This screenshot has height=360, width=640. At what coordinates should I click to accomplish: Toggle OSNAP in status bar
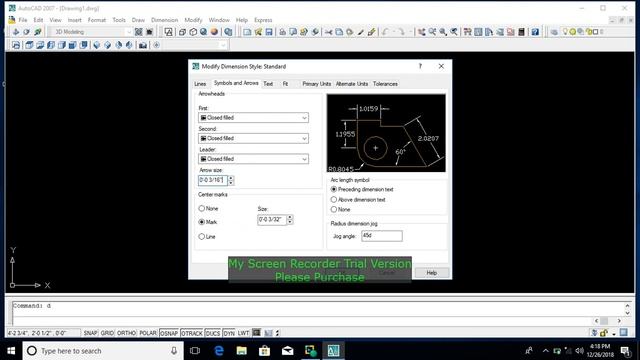pos(169,333)
